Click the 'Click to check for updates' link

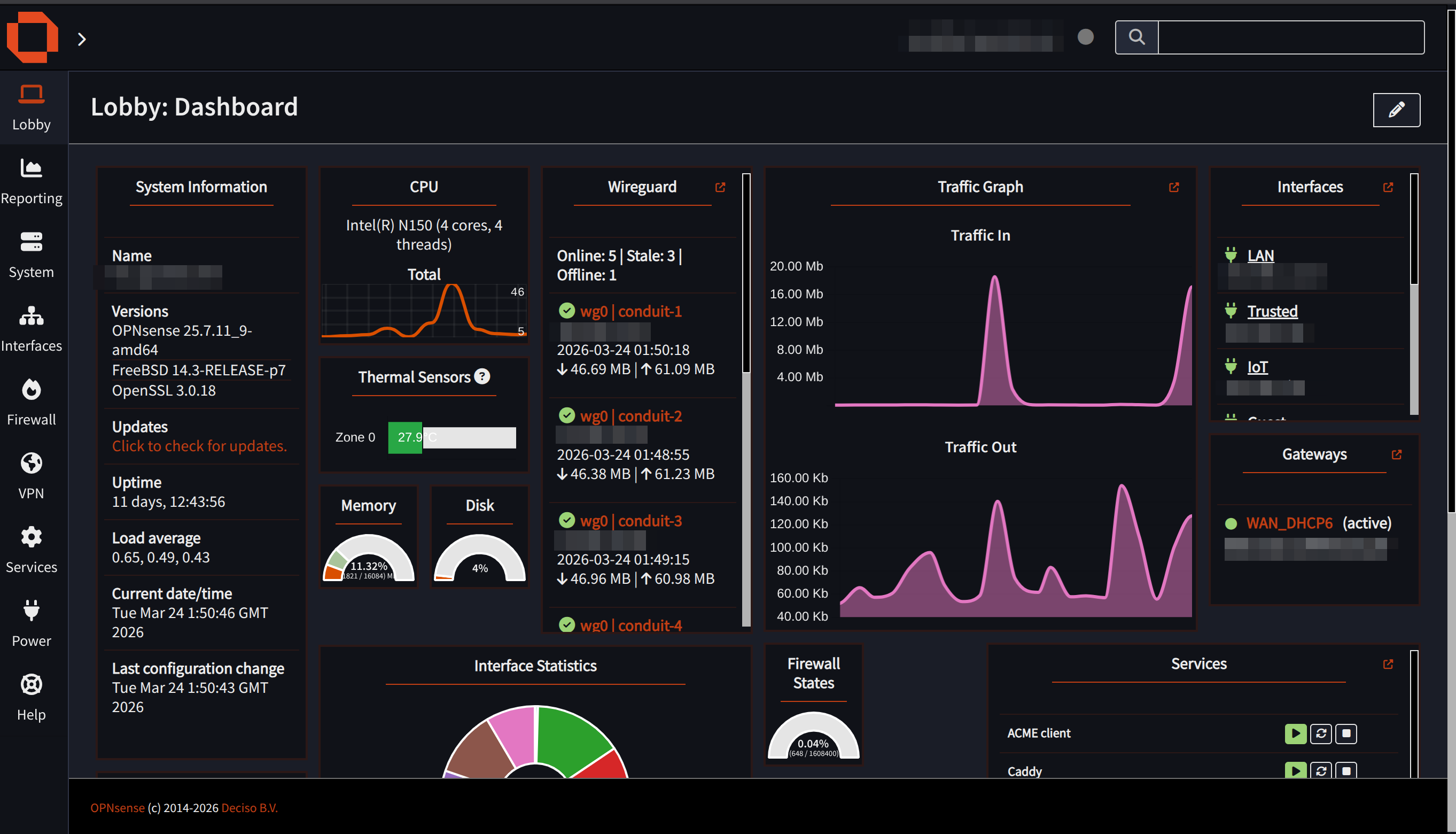tap(199, 446)
